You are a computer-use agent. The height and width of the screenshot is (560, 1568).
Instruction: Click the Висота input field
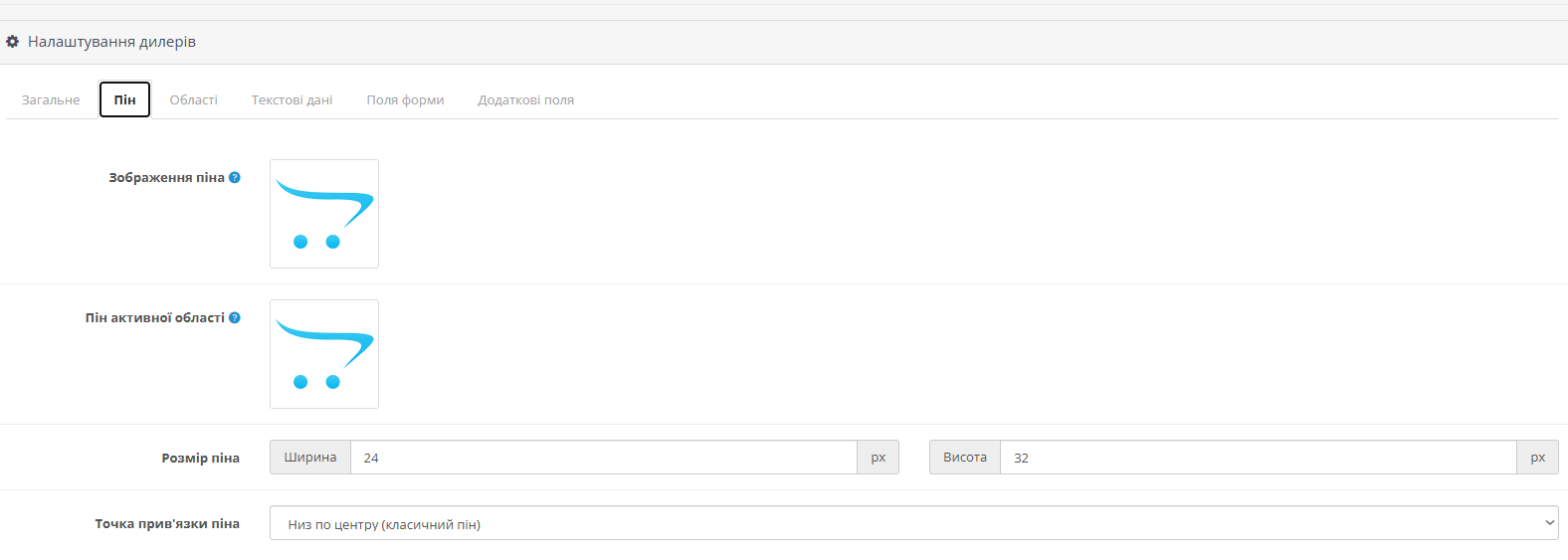coord(1259,458)
